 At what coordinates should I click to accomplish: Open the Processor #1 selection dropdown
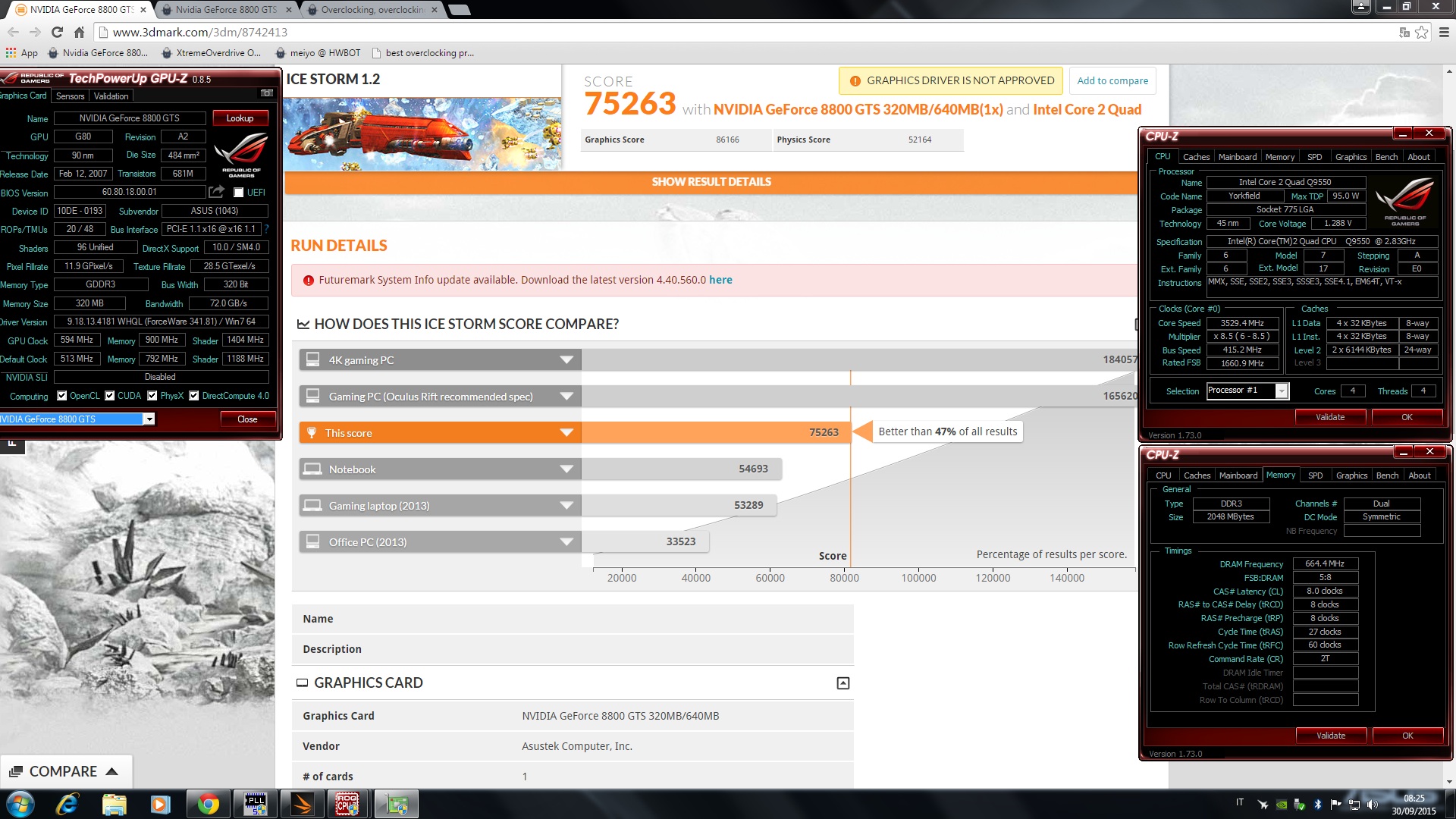tap(1281, 391)
